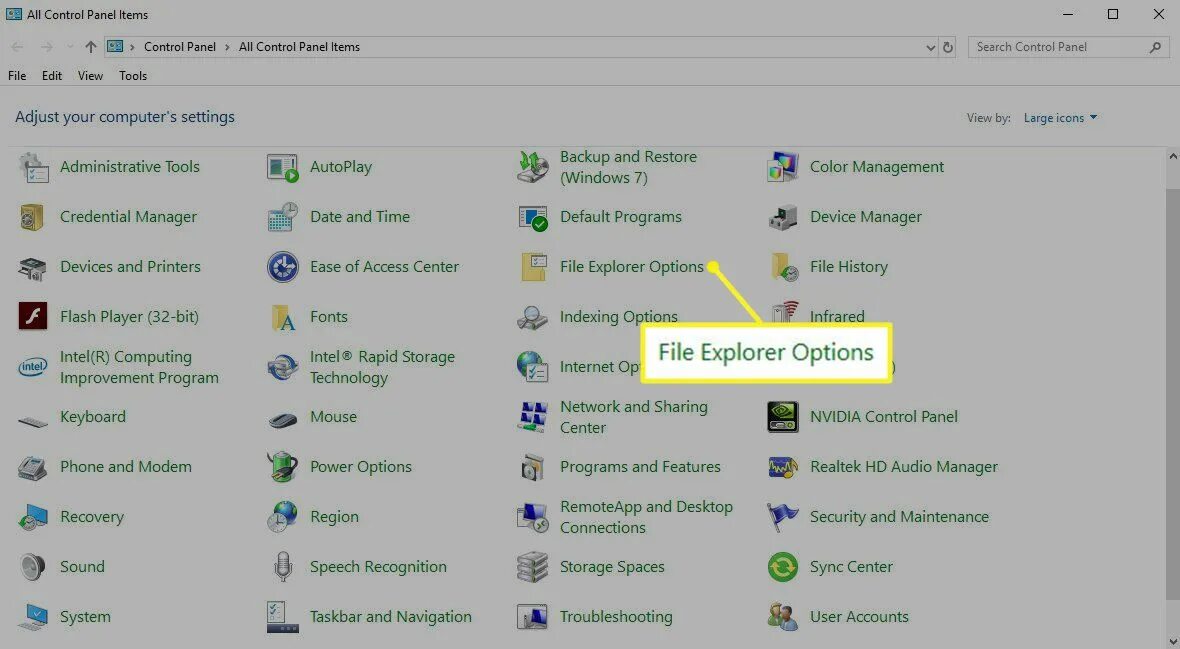Screen dimensions: 1180x649
Task: Open the Recovery icon
Action: pos(33,517)
